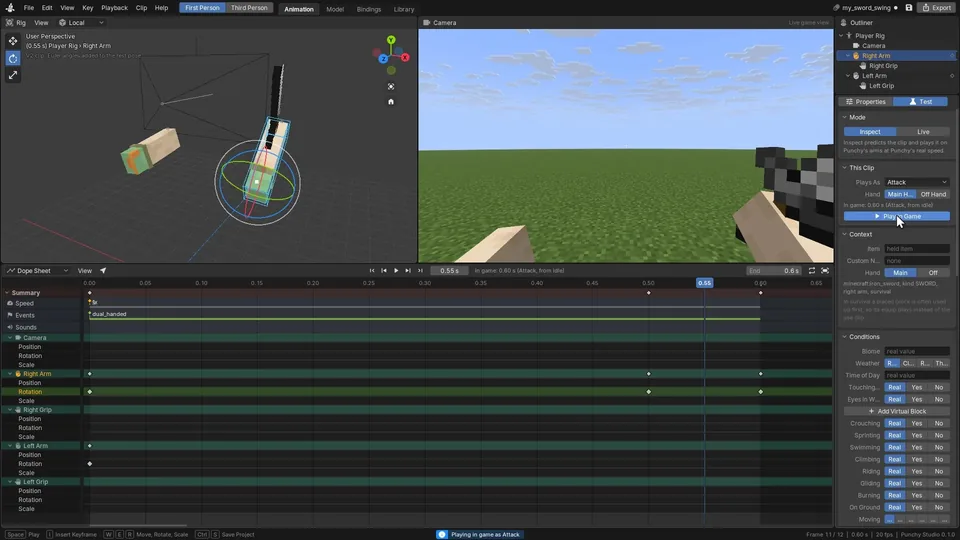Viewport: 960px width, 540px height.
Task: Click the Sounds speaker track
Action: [10, 327]
